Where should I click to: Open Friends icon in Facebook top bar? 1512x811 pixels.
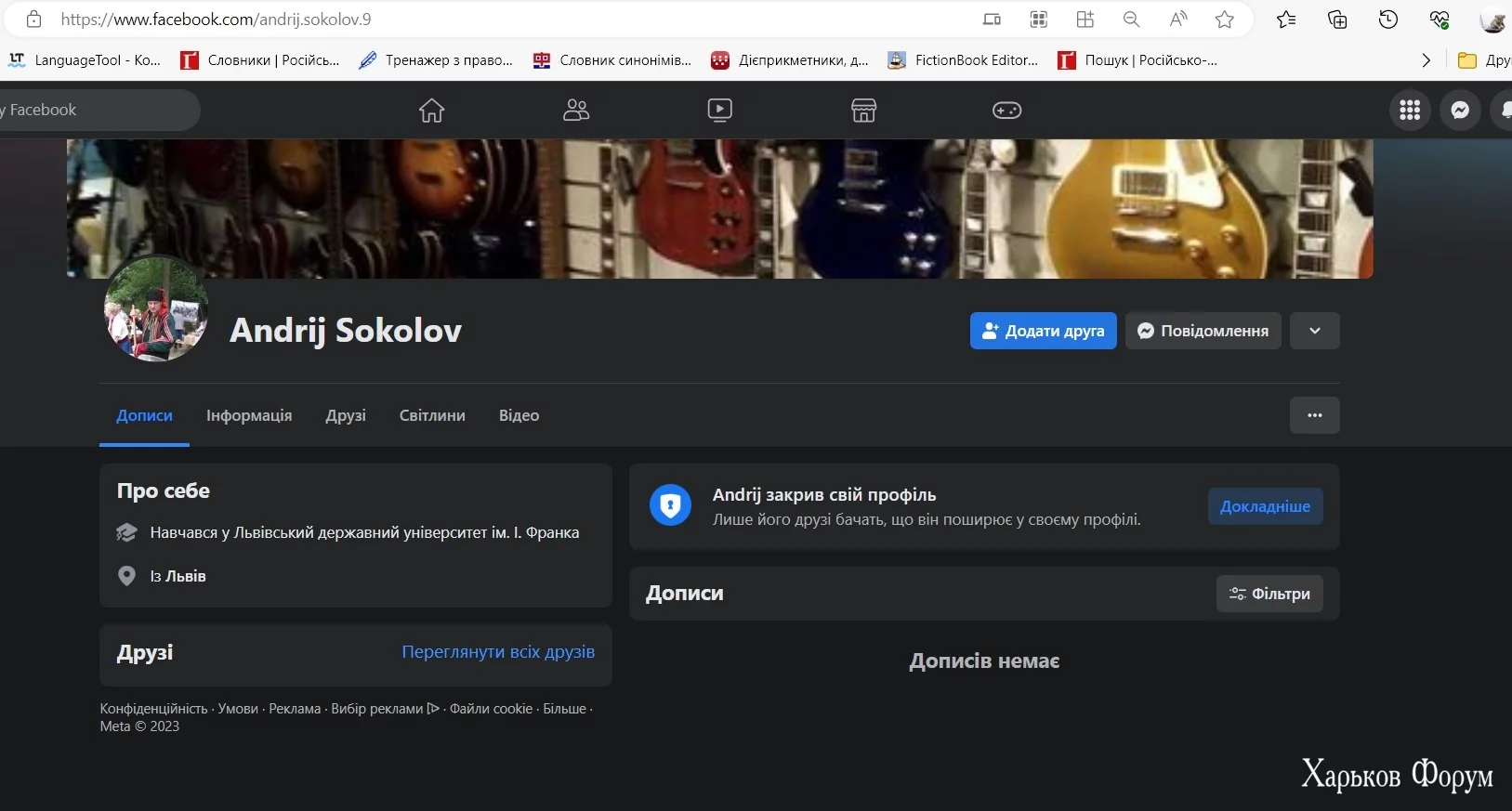[x=576, y=110]
